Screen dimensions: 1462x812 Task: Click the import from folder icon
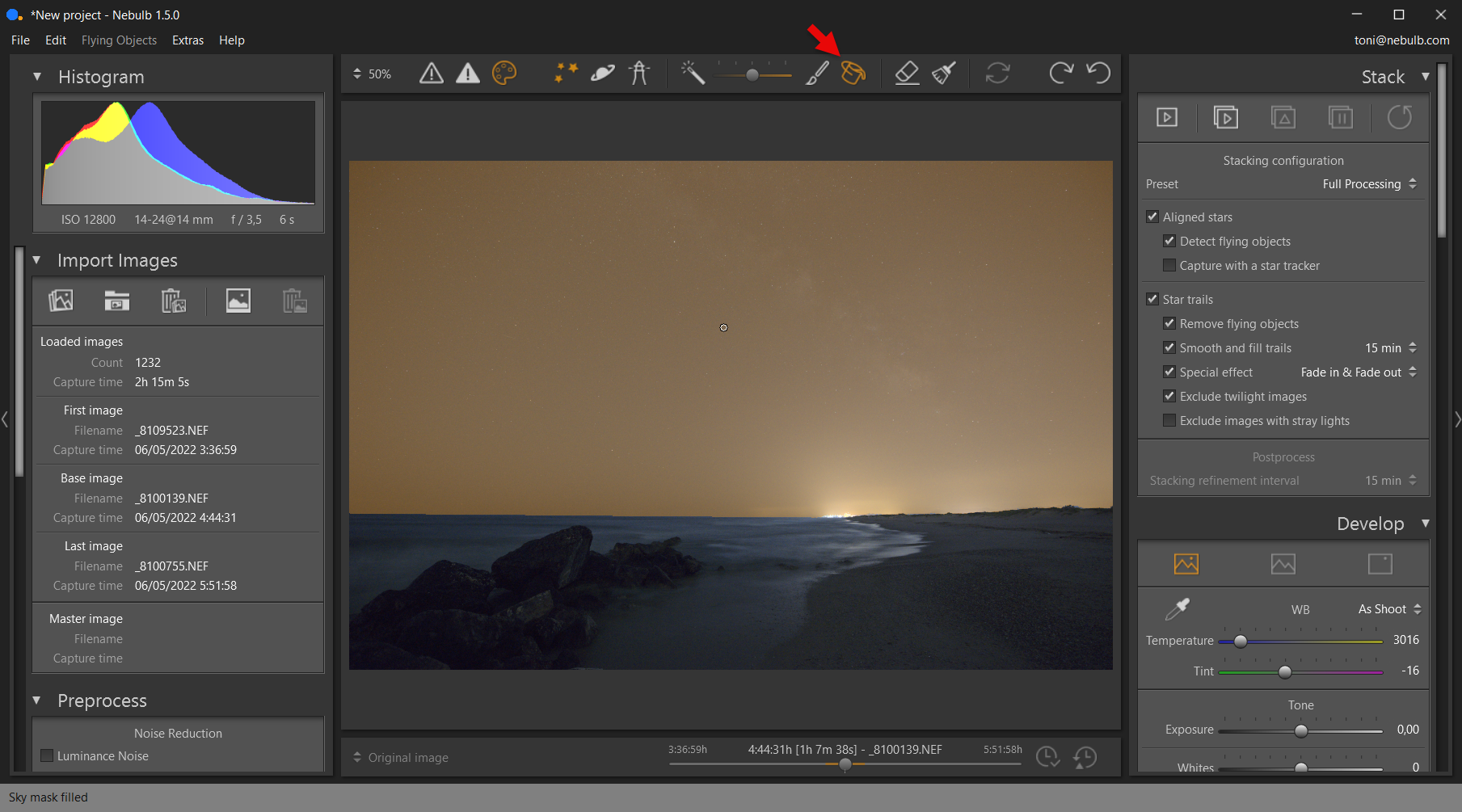pos(117,301)
